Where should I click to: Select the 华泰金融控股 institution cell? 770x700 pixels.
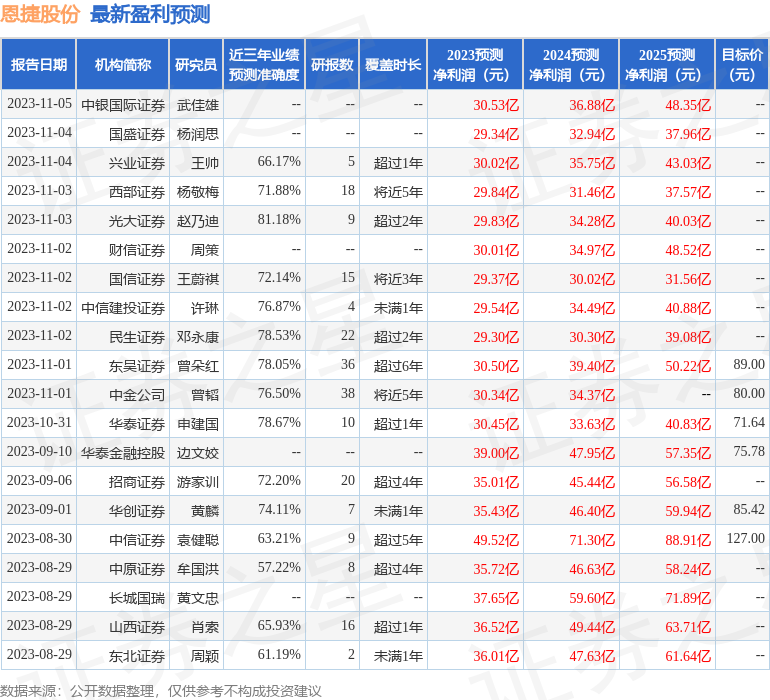point(123,452)
